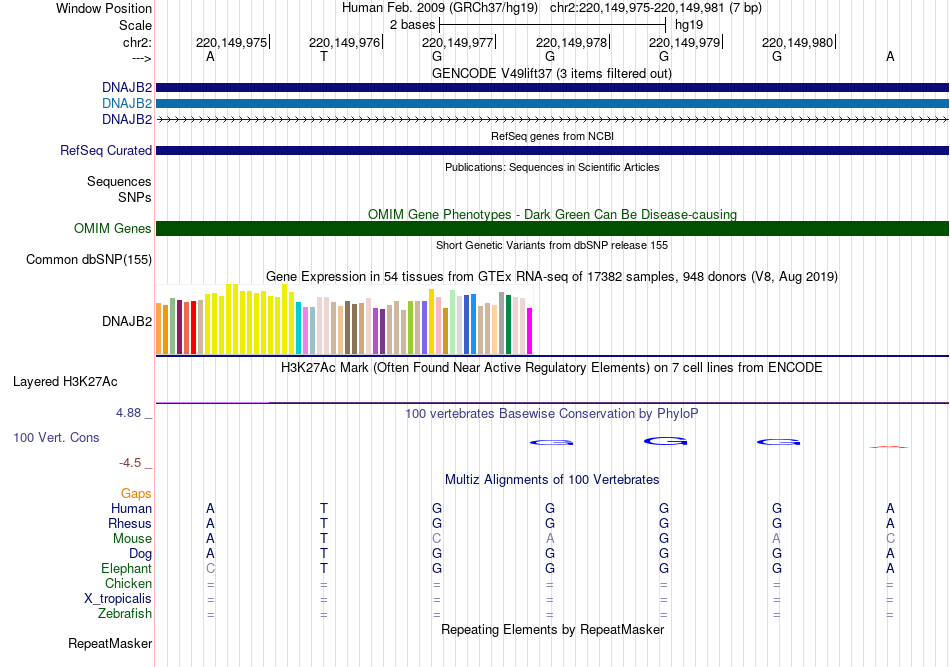
Task: Click the Sequences track label
Action: pos(119,182)
